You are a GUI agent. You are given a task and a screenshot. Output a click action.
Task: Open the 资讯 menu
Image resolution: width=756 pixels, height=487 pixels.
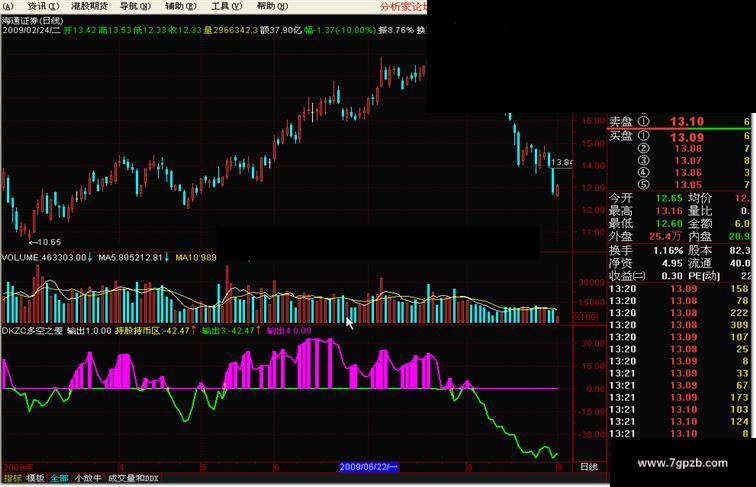(x=43, y=6)
